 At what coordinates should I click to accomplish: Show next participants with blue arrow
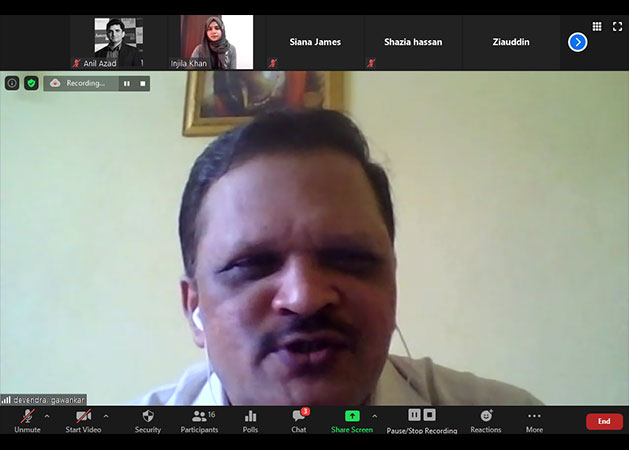point(577,42)
